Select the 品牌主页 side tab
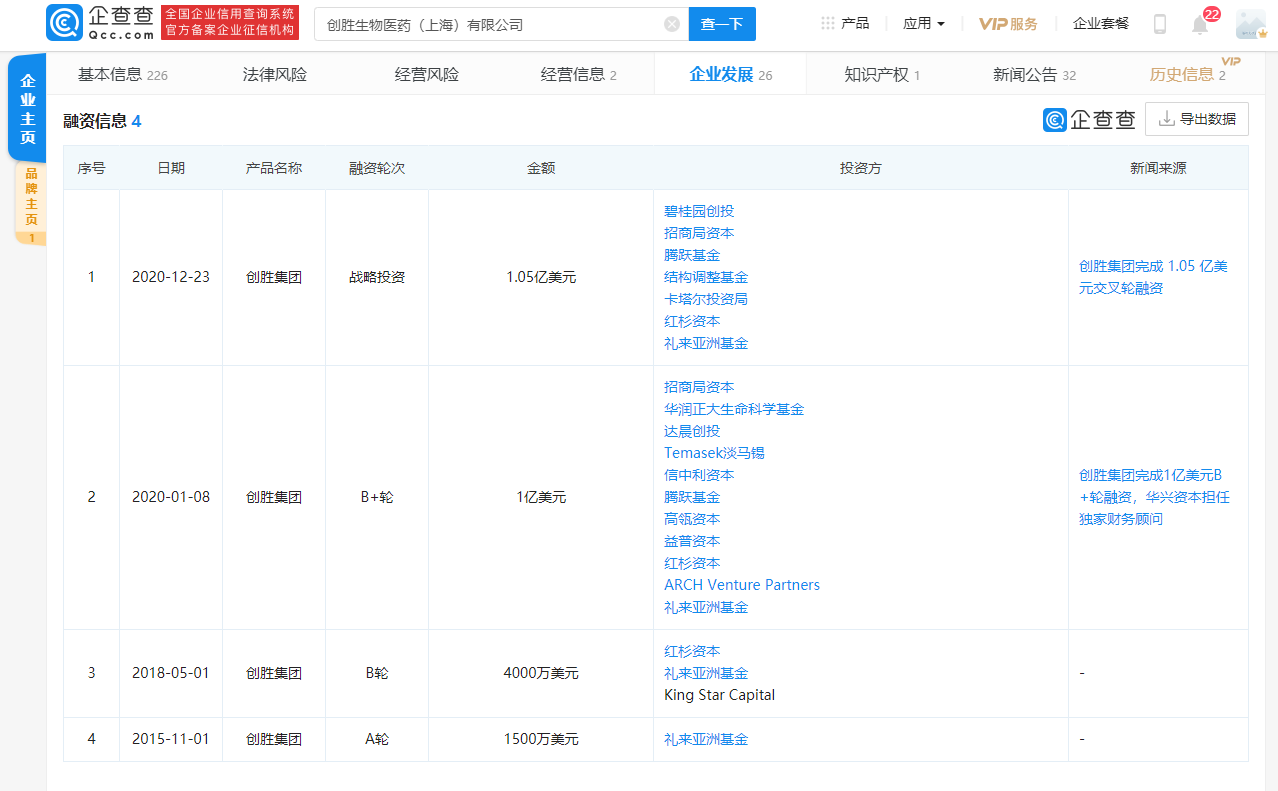The width and height of the screenshot is (1278, 791). 31,203
